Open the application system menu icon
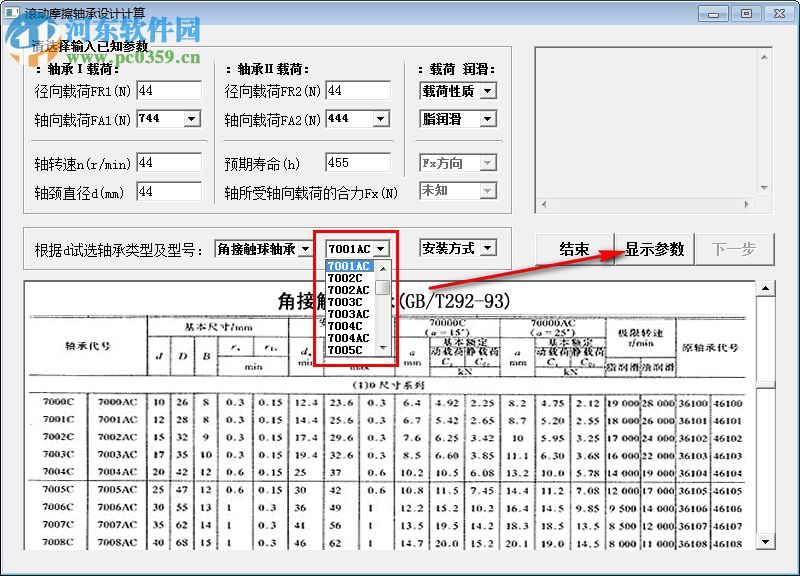Screen dimensions: 800x576 (14, 14)
